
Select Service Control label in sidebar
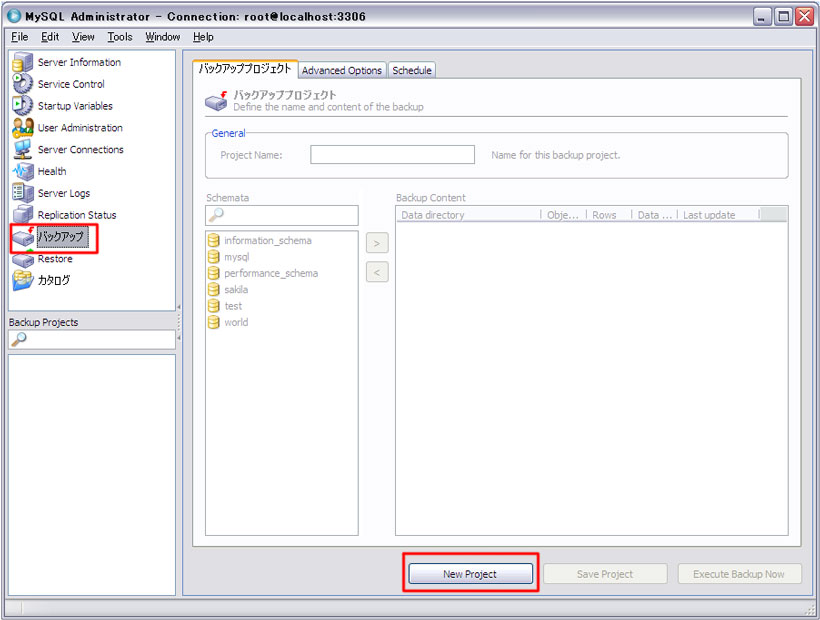click(x=71, y=84)
